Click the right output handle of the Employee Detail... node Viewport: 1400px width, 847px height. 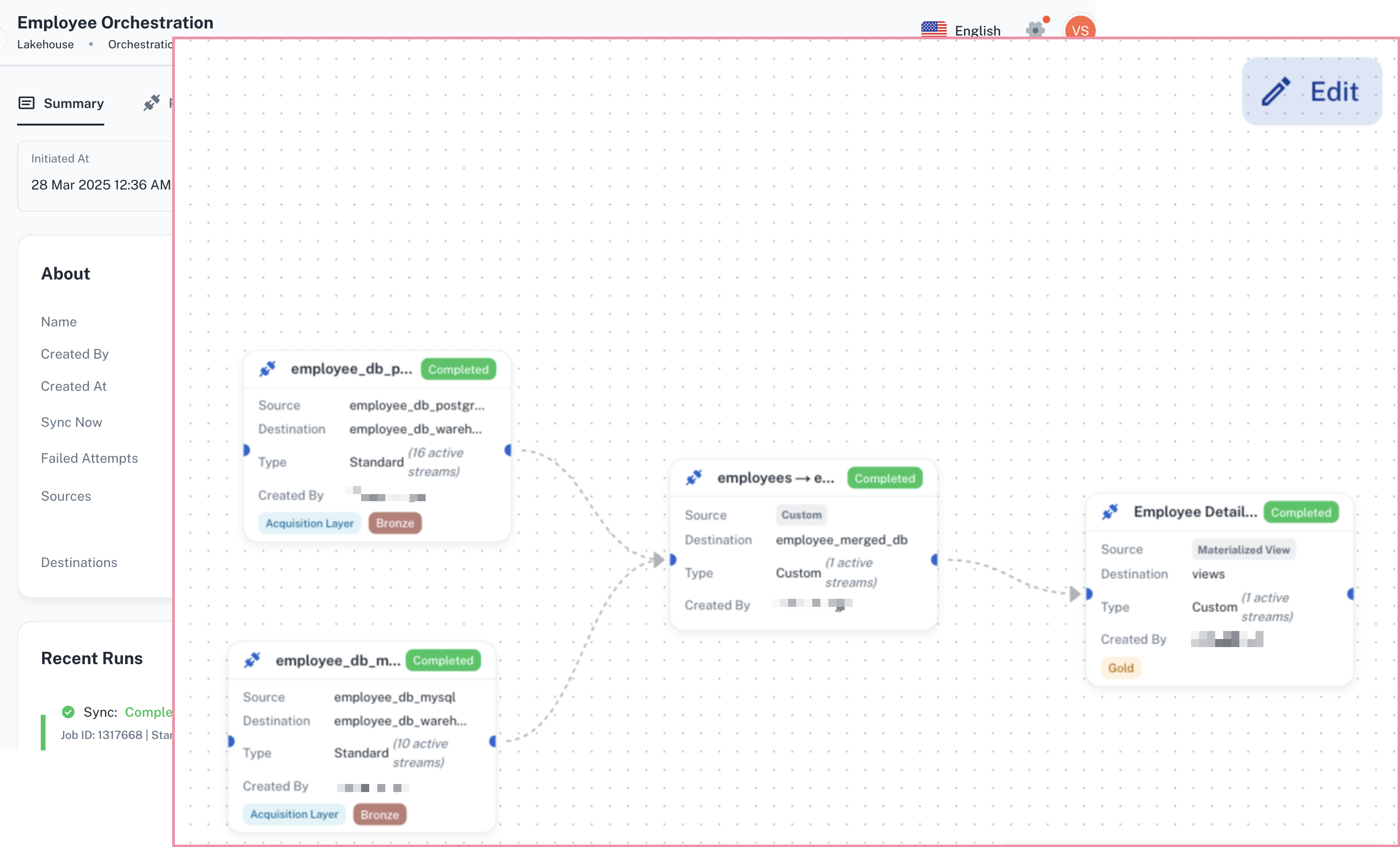pyautogui.click(x=1351, y=594)
